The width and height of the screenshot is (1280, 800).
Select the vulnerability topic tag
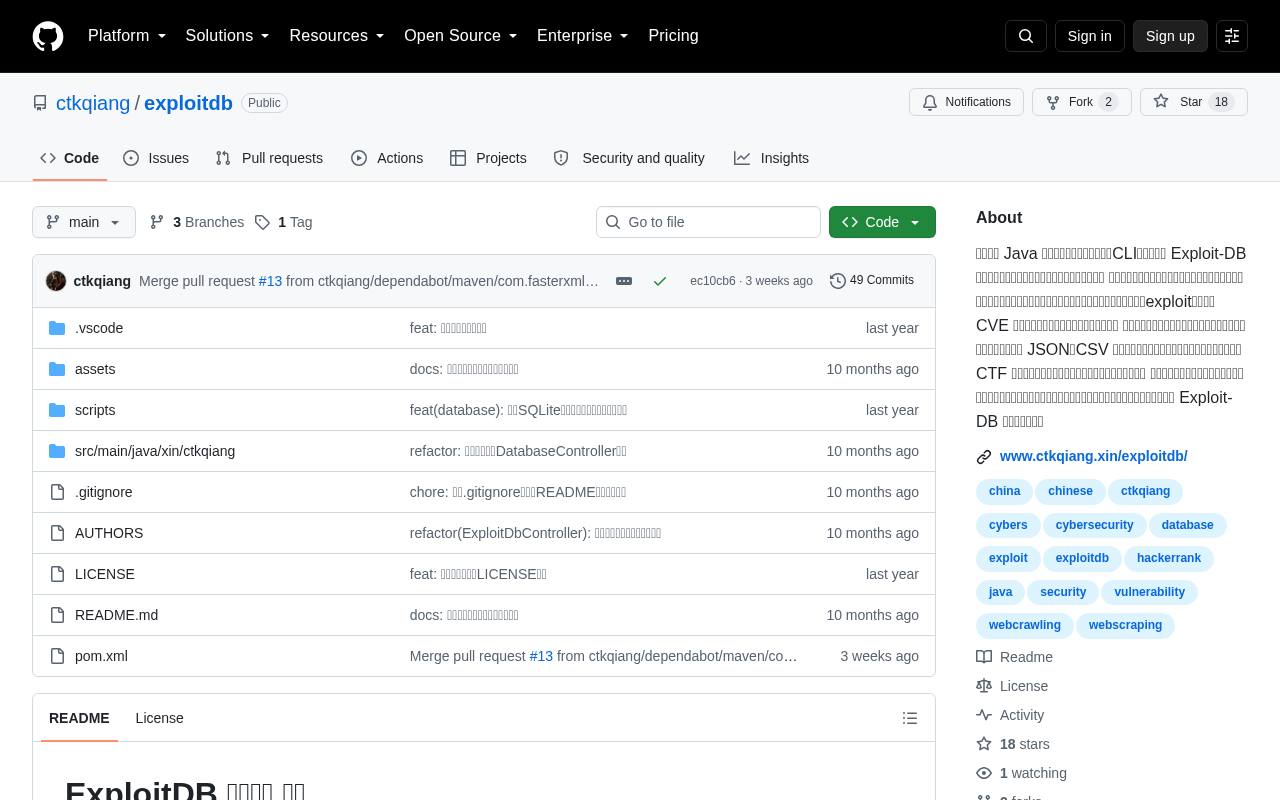1150,592
